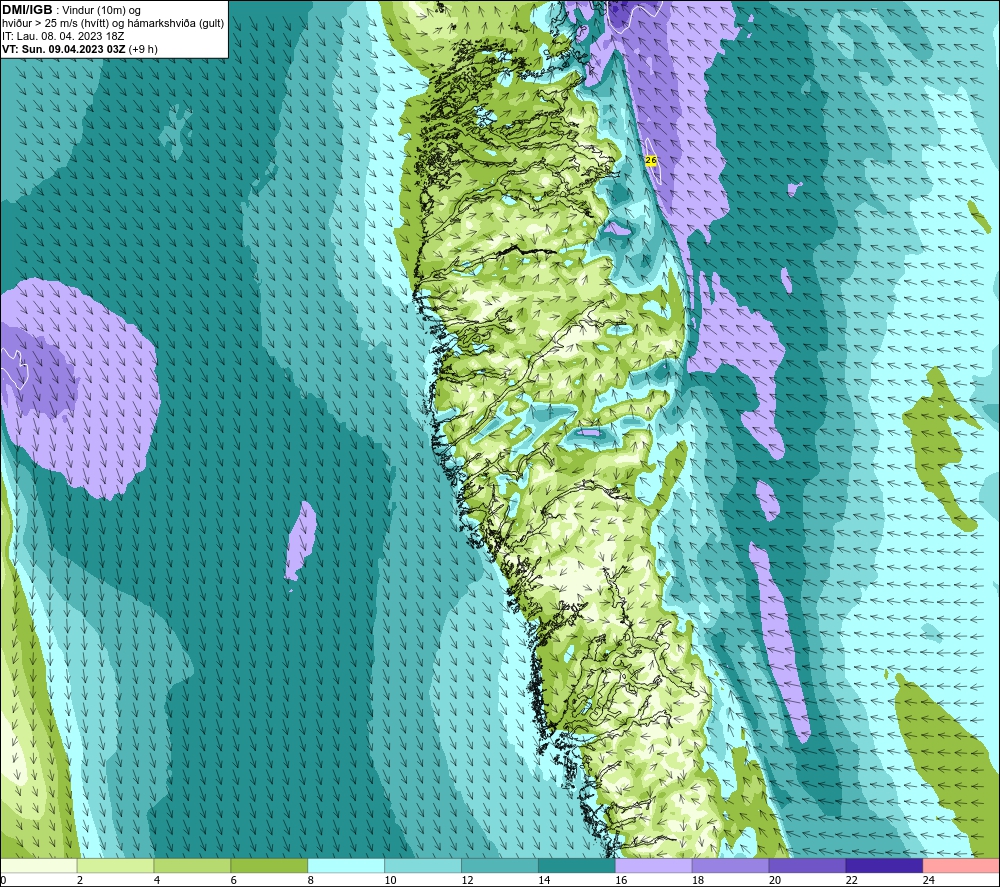Select the 16–18 m/s light lavender swatch

654,866
